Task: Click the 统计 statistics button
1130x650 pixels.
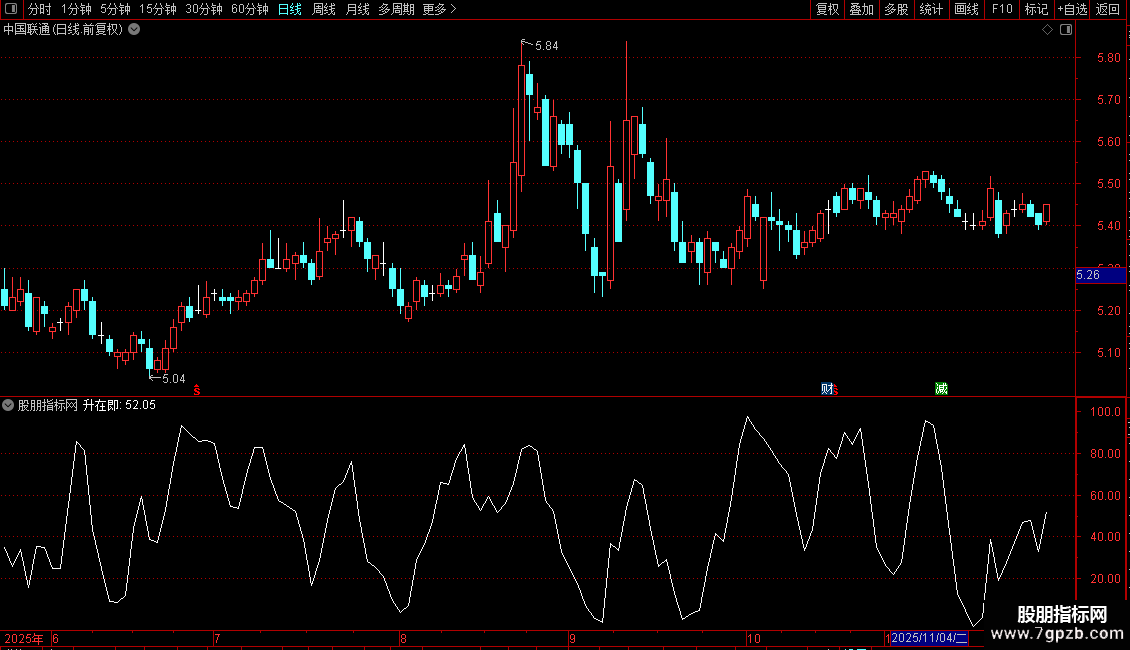Action: (931, 9)
